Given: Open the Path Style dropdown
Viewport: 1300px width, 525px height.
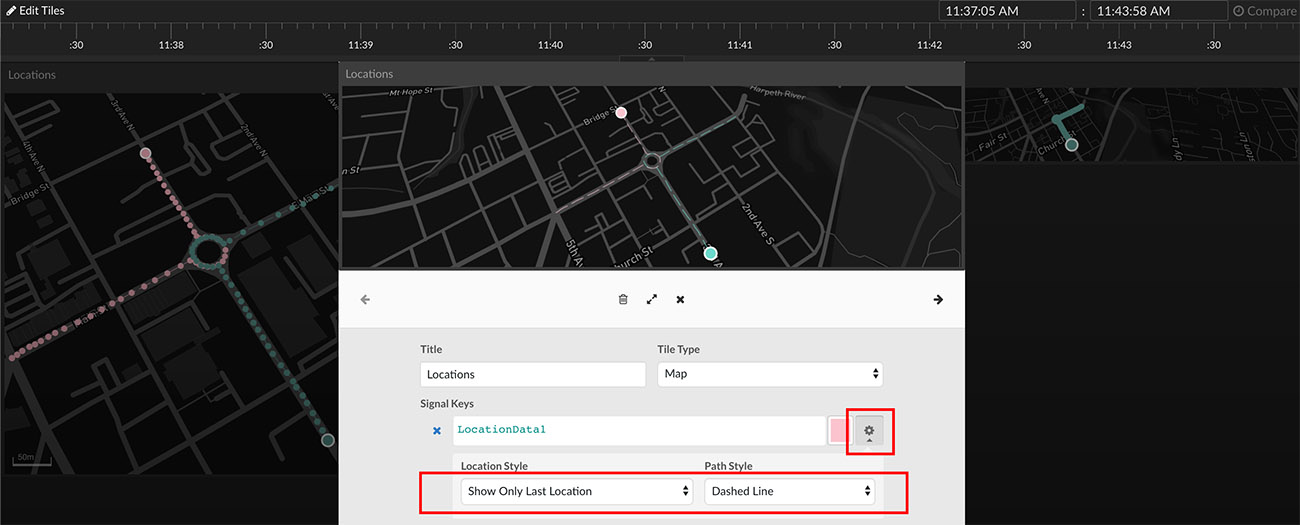Looking at the screenshot, I should 789,491.
